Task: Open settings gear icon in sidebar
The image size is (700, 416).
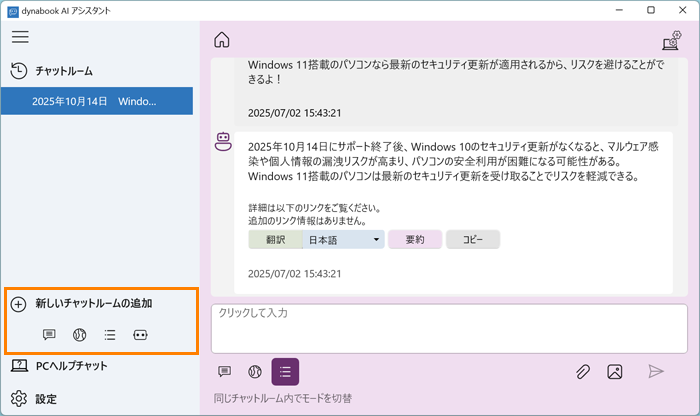Action: click(19, 399)
